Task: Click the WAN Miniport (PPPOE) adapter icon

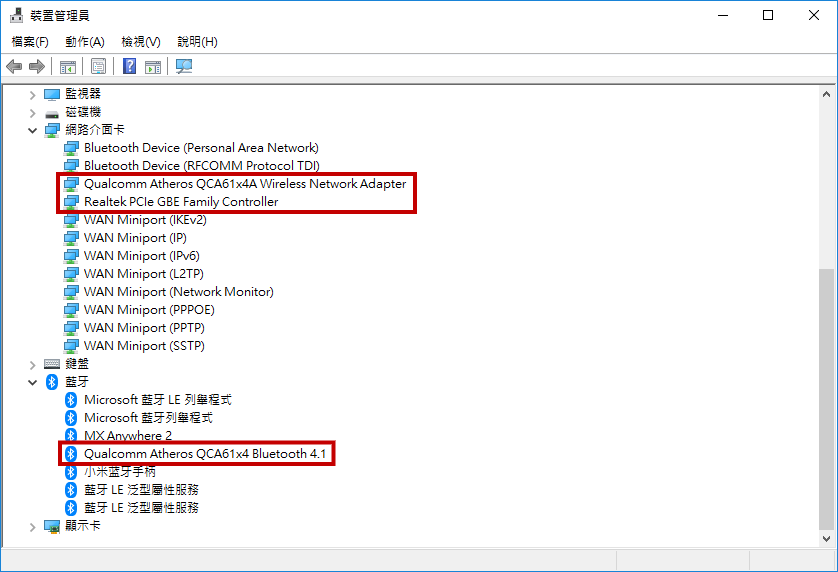Action: coord(71,310)
